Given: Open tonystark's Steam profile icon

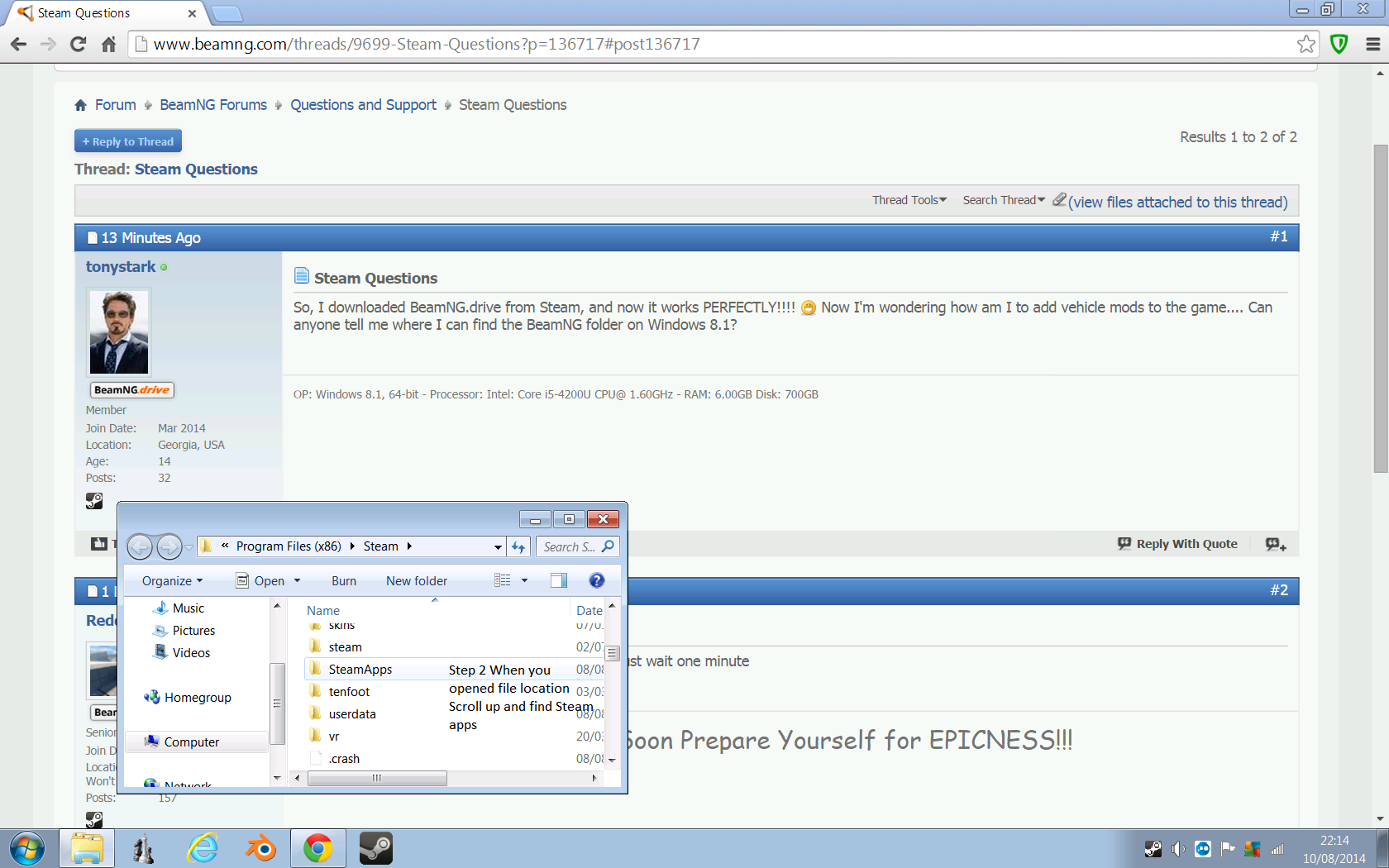Looking at the screenshot, I should pyautogui.click(x=94, y=500).
